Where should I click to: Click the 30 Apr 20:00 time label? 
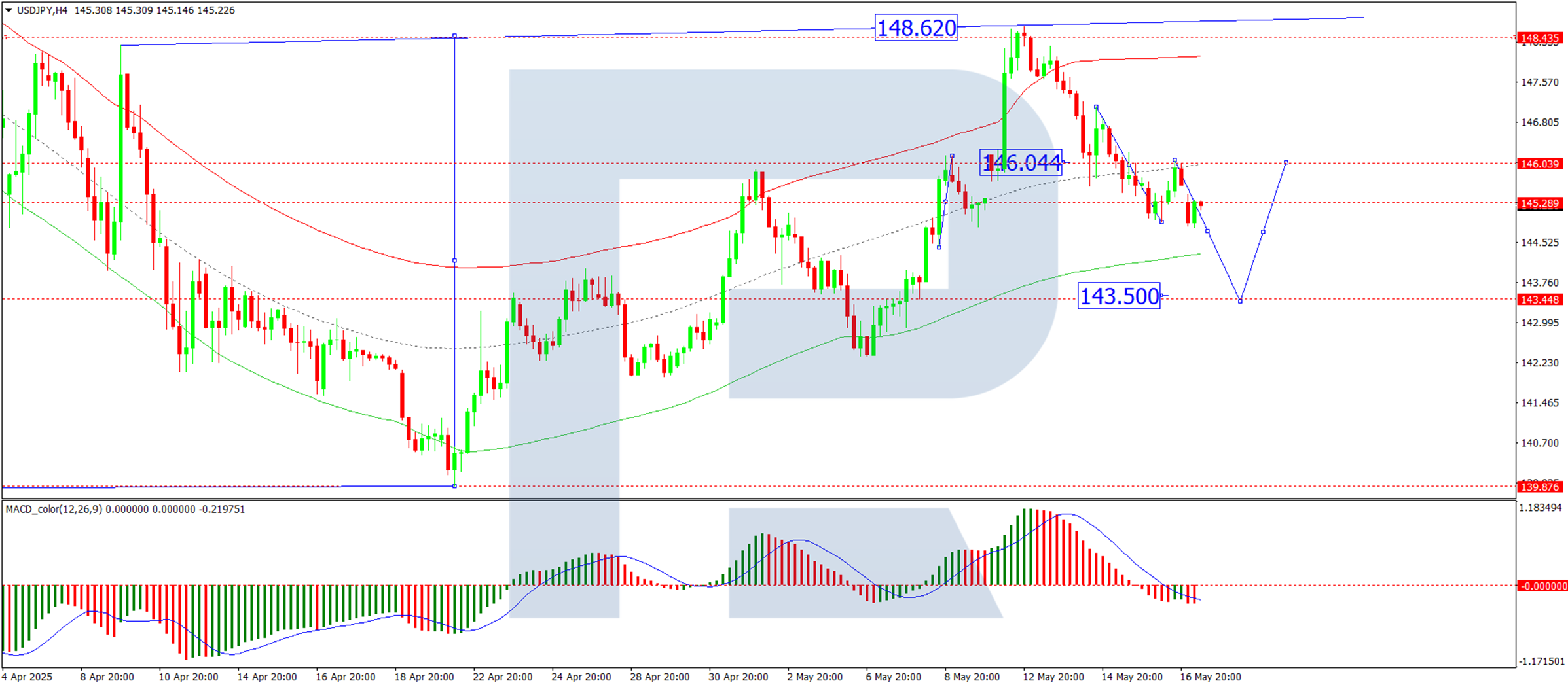738,677
